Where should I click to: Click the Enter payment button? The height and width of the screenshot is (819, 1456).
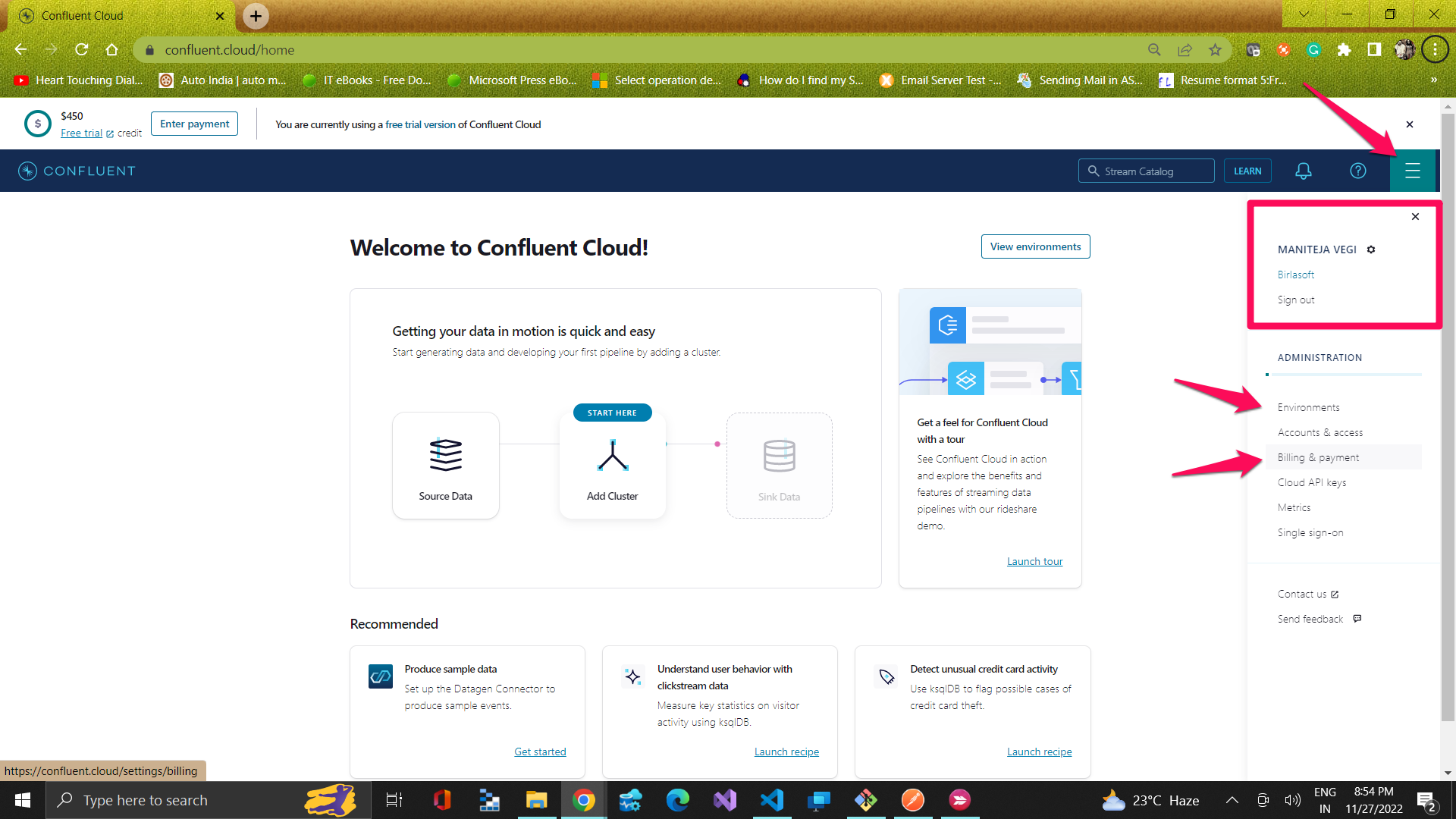coord(194,124)
